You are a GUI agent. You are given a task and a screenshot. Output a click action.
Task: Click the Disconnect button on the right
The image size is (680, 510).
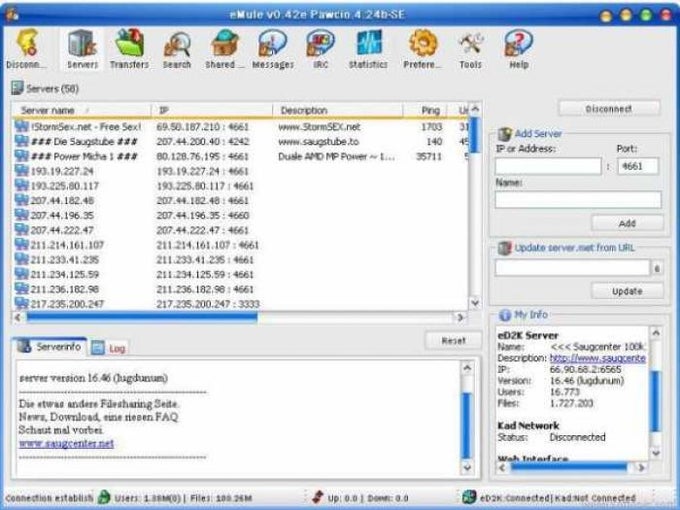tap(609, 108)
